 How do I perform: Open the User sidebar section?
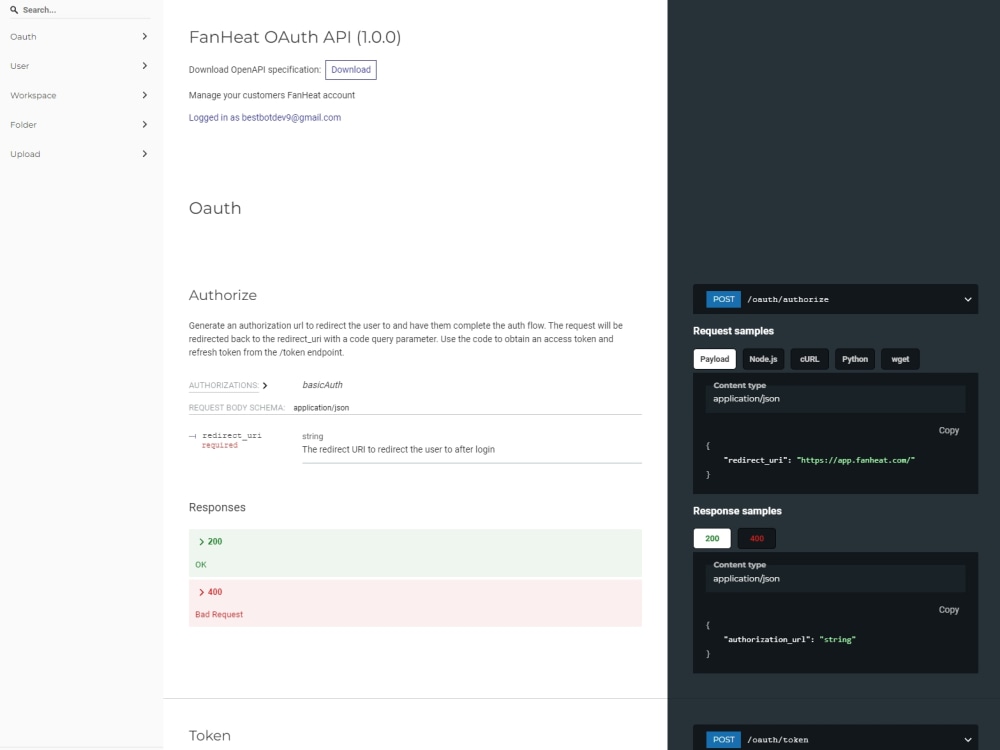(81, 66)
